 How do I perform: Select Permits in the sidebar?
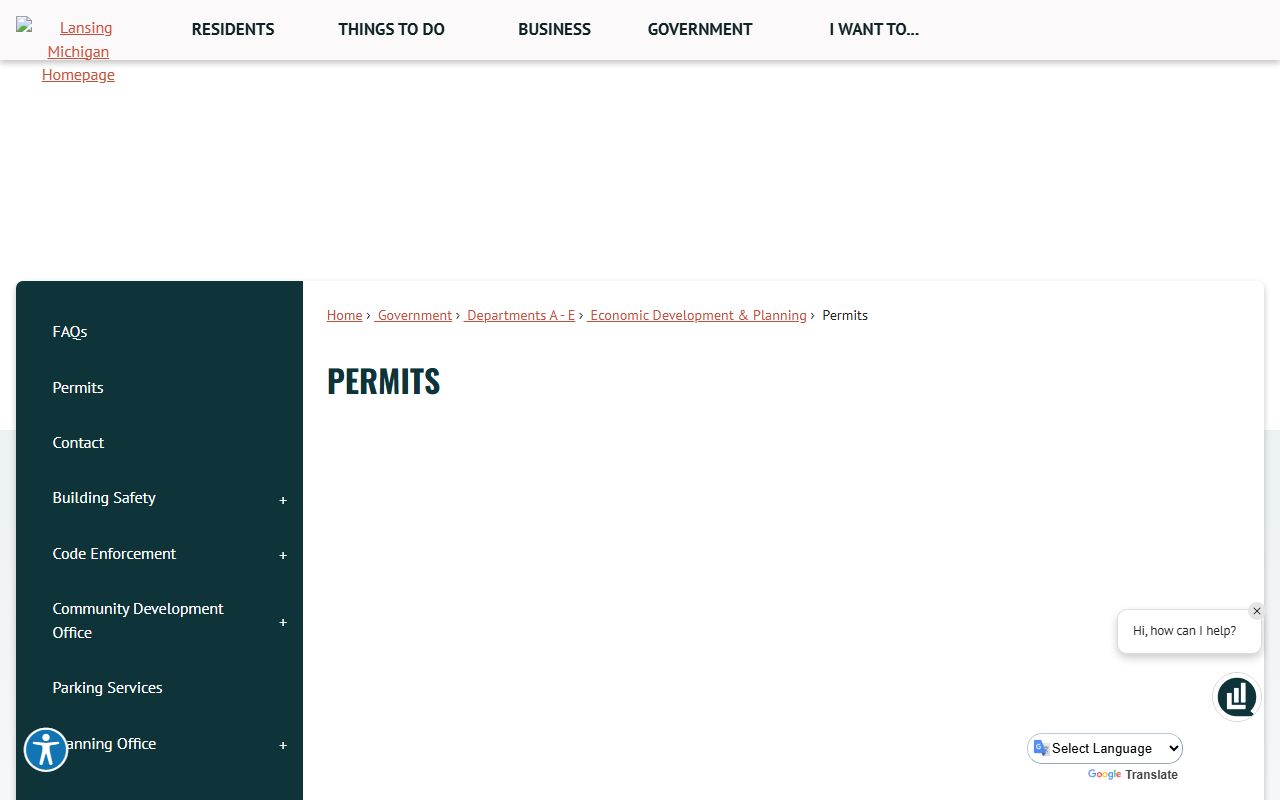(x=78, y=387)
